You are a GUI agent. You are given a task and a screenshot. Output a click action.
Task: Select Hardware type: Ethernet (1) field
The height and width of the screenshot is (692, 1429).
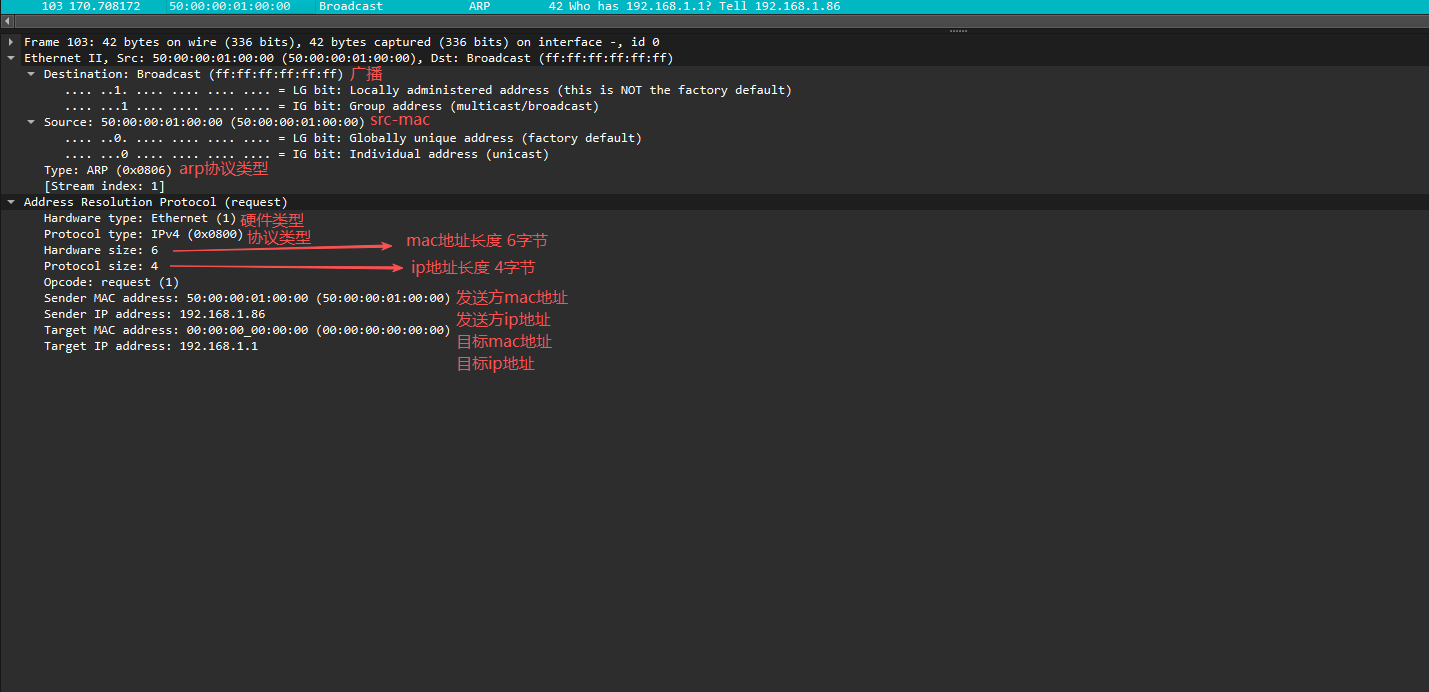(x=139, y=218)
